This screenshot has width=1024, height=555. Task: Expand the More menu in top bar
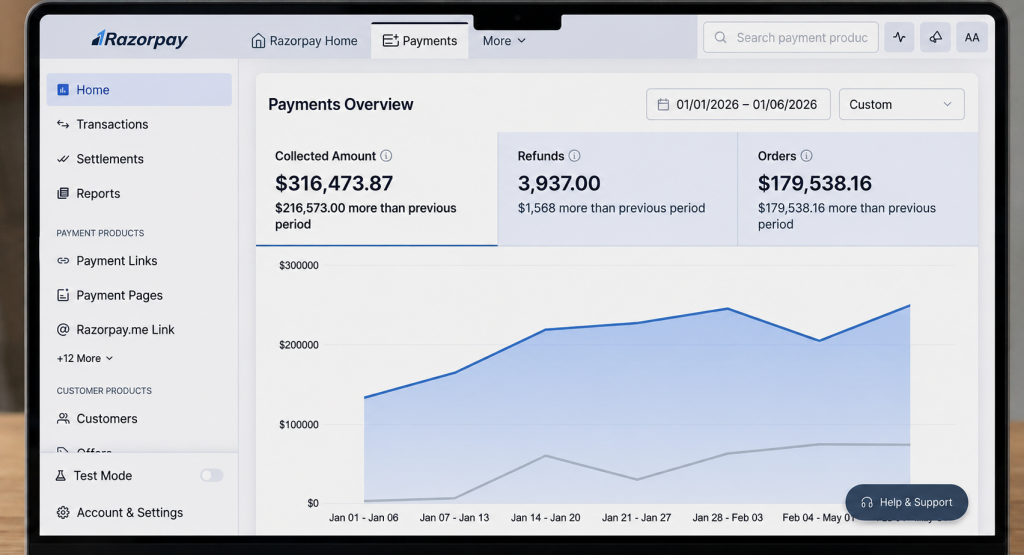tap(504, 40)
